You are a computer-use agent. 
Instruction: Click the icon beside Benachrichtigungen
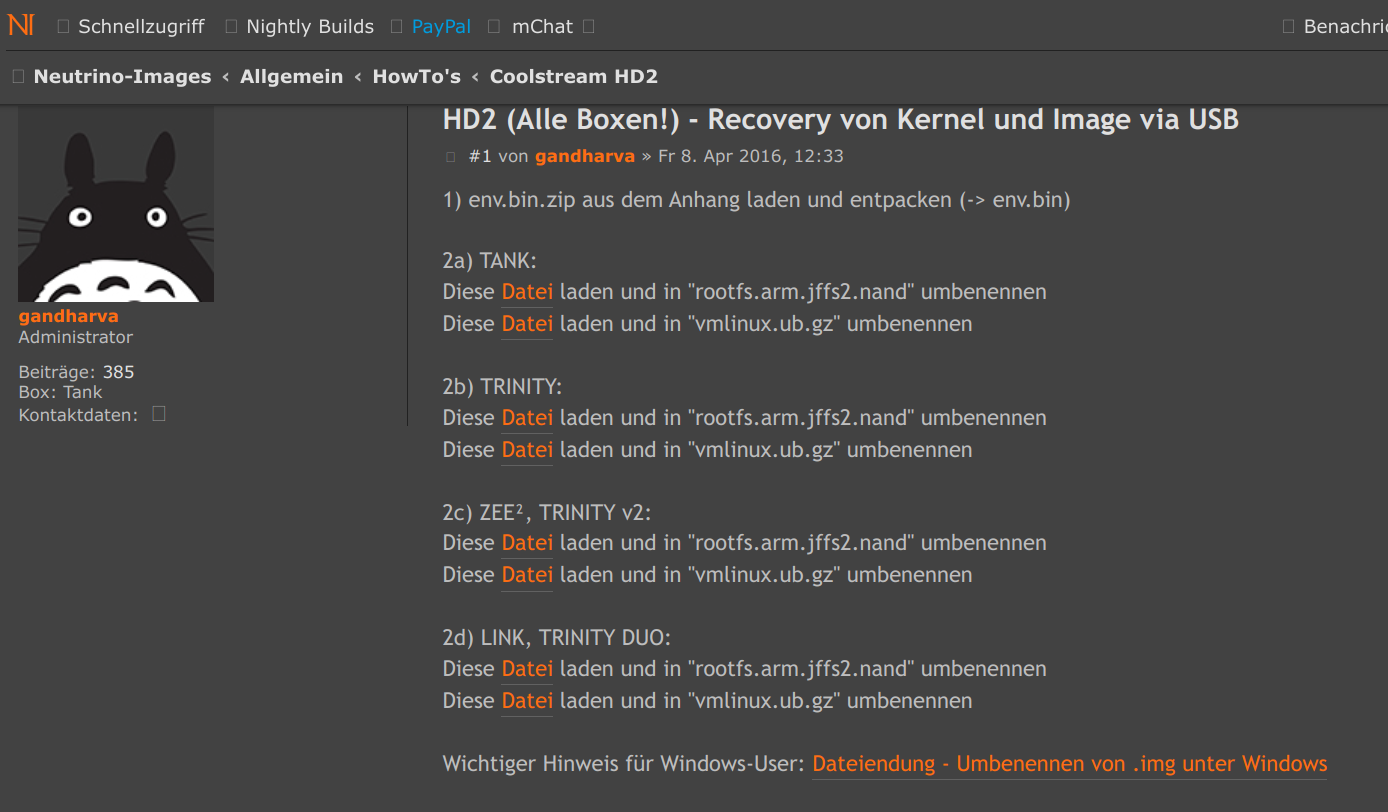pyautogui.click(x=1288, y=27)
